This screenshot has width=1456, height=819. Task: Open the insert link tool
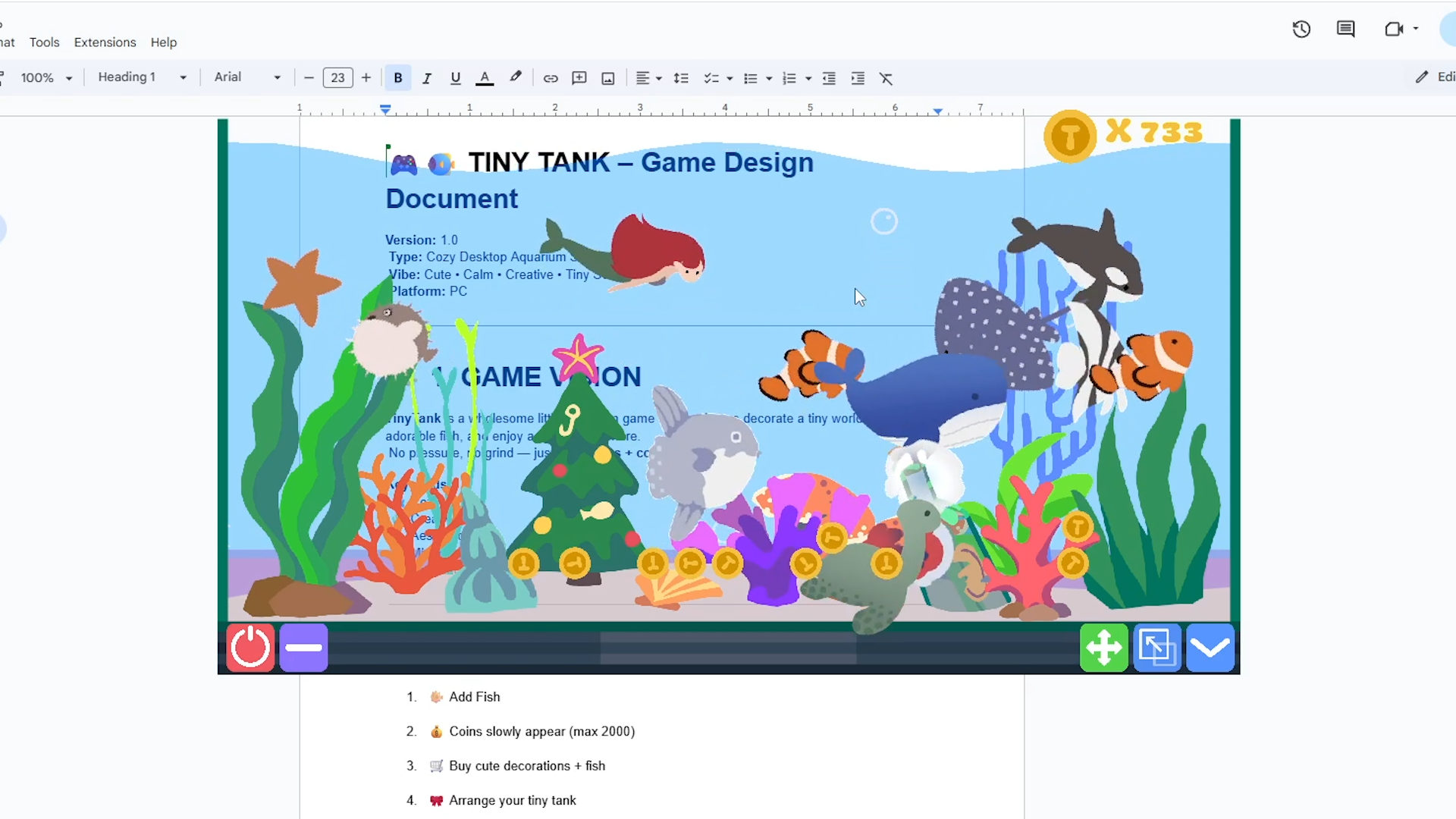click(x=551, y=78)
